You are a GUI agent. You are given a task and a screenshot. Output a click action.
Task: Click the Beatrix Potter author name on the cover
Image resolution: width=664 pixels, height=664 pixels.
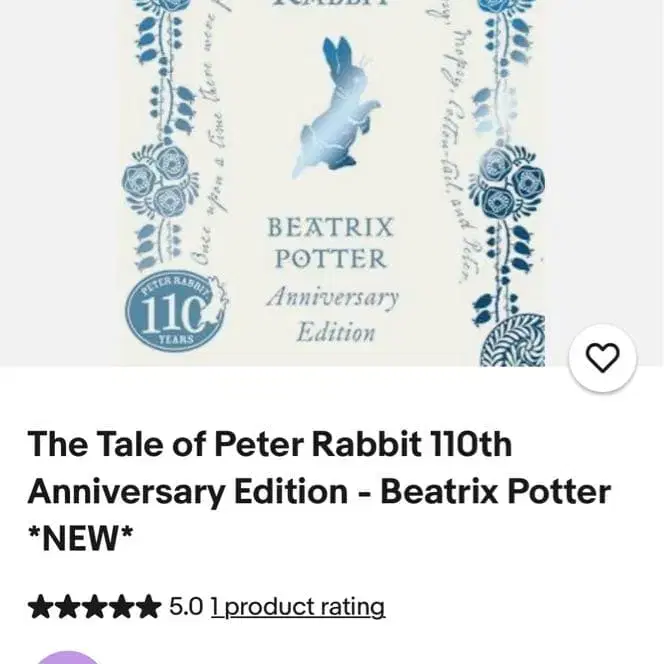[x=331, y=243]
